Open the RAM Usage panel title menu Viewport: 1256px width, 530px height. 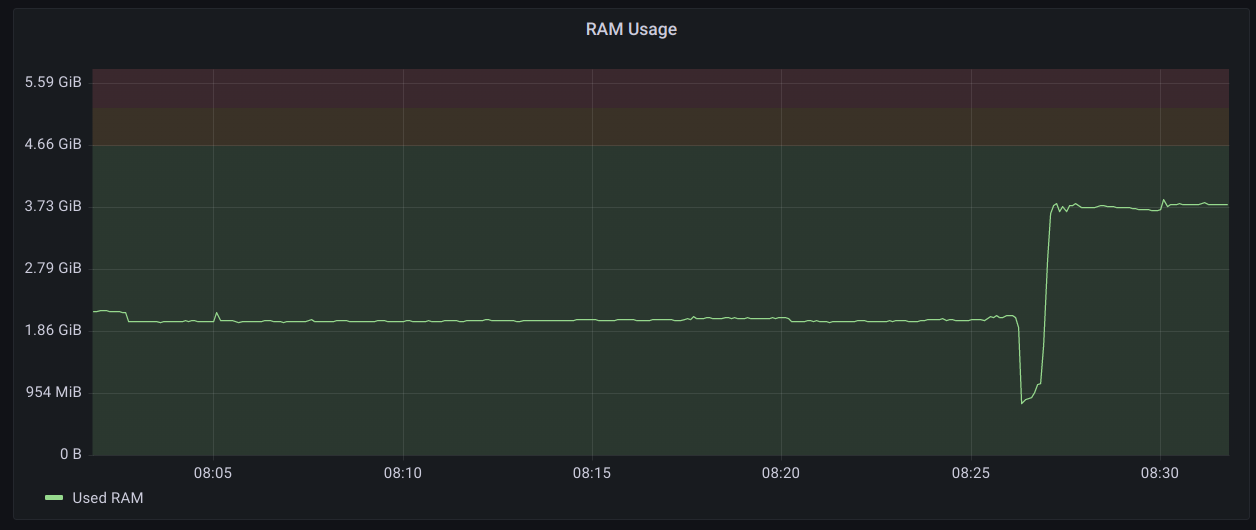tap(631, 29)
